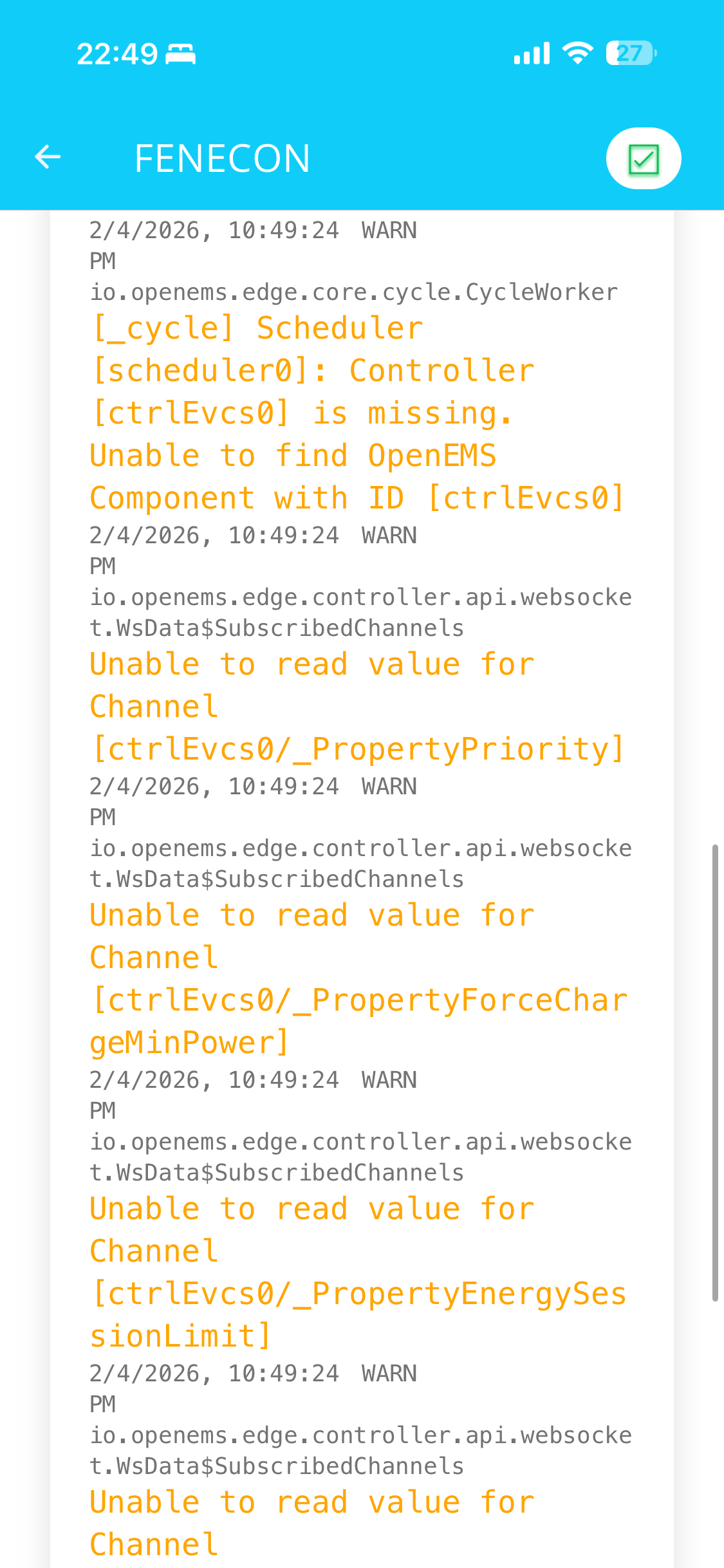The width and height of the screenshot is (724, 1568).
Task: Select the Scheduler [scheduler0] Controller missing warning
Action: pos(313,371)
